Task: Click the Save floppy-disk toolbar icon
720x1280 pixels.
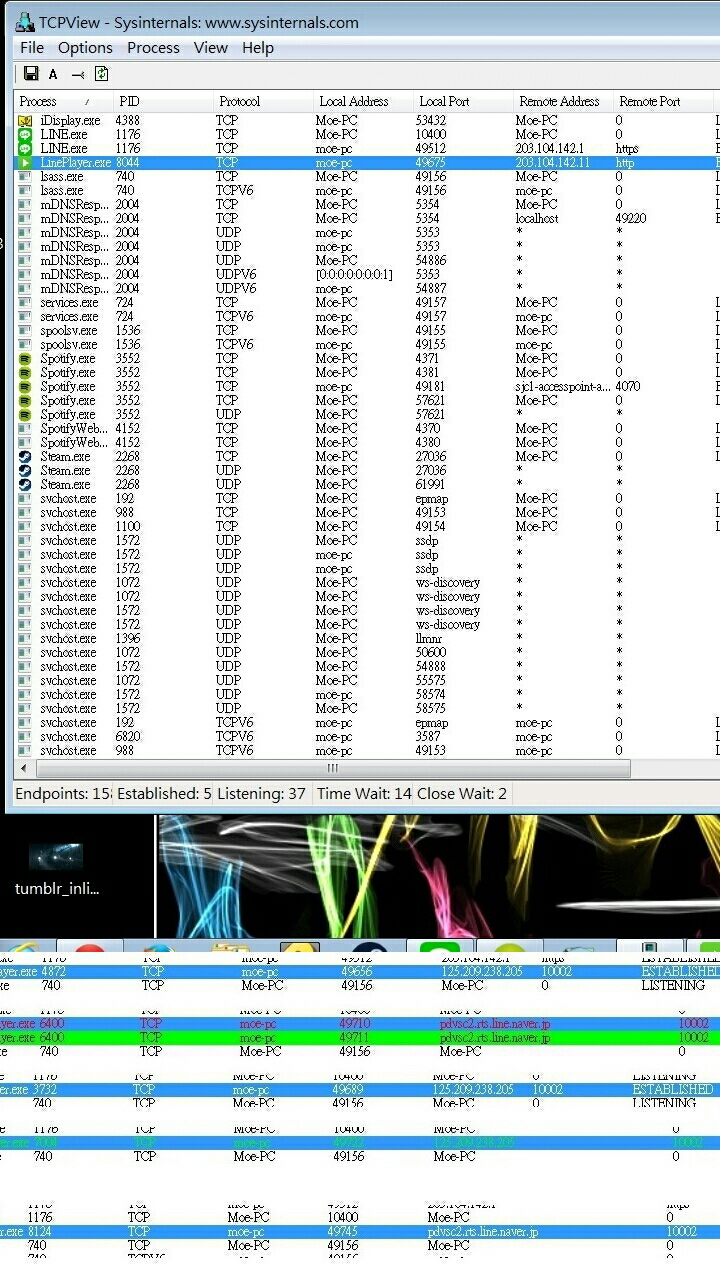Action: tap(31, 74)
